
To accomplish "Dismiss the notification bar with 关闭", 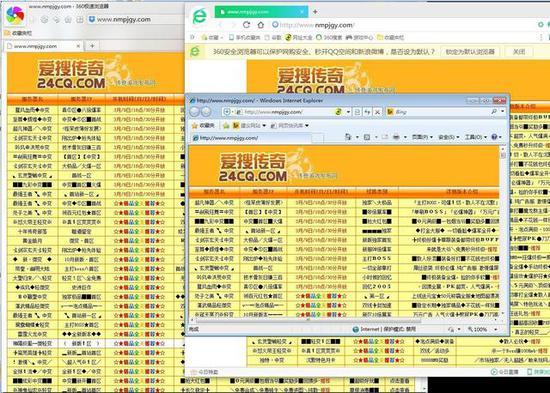I will (519, 52).
